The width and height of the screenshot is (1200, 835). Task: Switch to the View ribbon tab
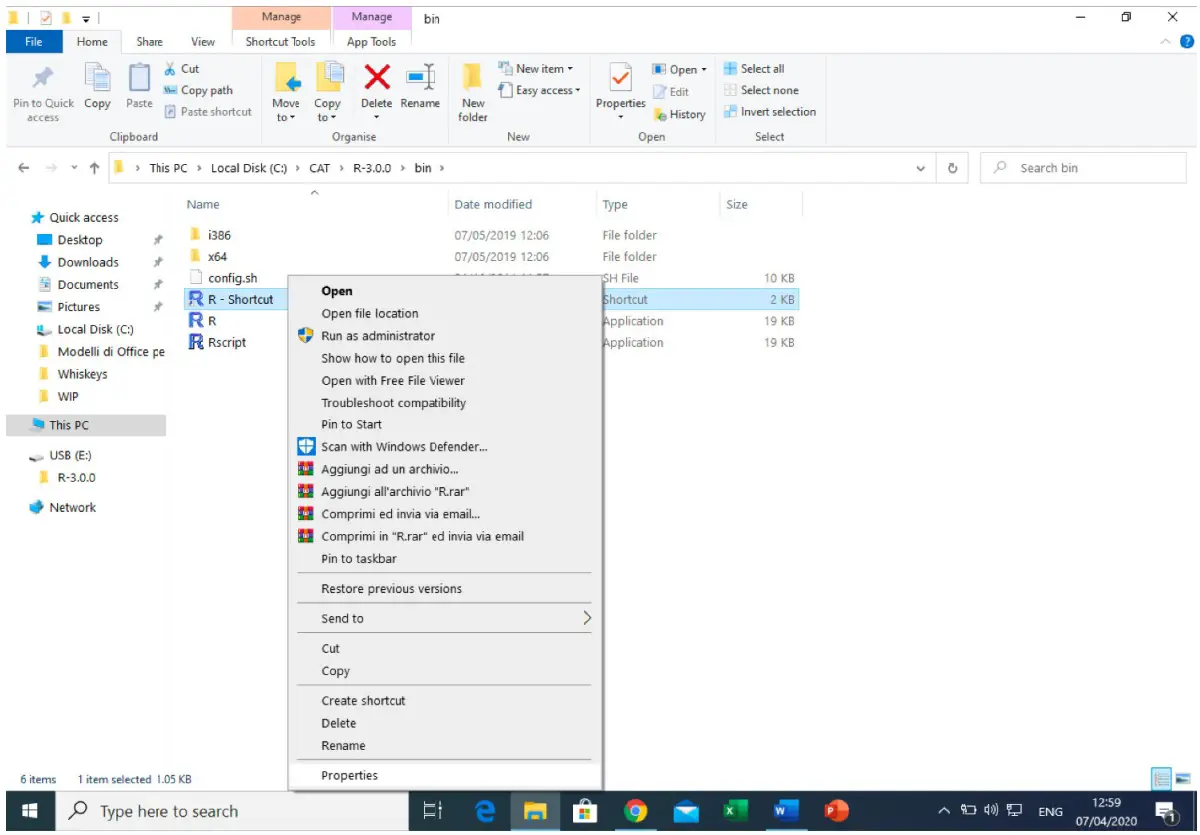pyautogui.click(x=203, y=42)
